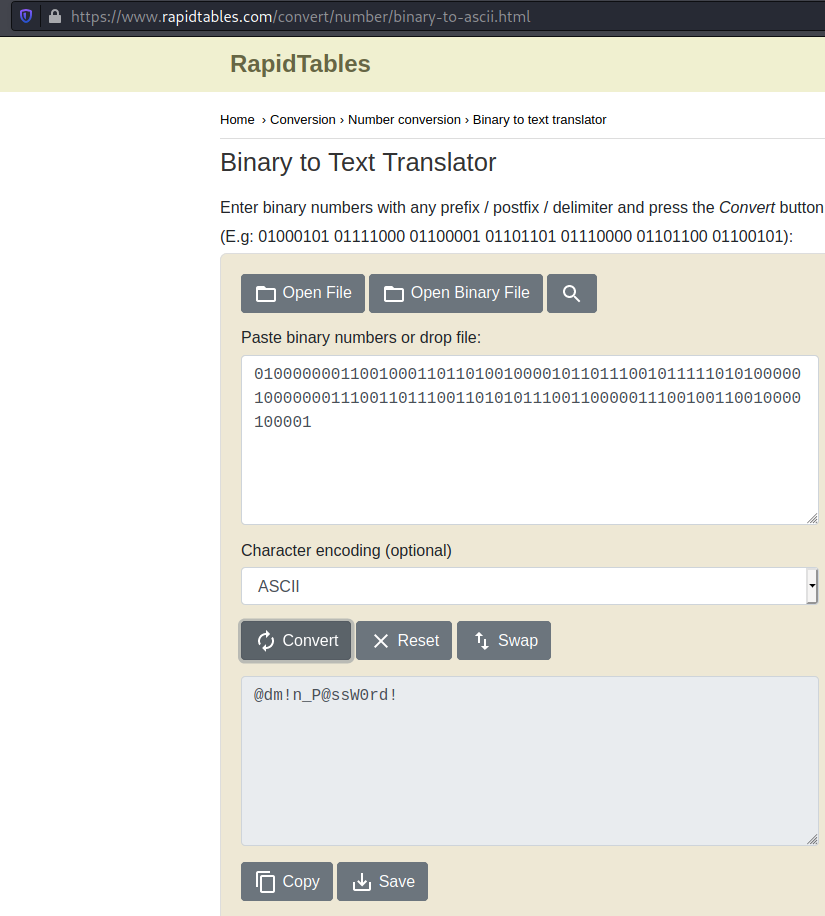
Task: Click the shield icon in the address bar
Action: pyautogui.click(x=26, y=17)
